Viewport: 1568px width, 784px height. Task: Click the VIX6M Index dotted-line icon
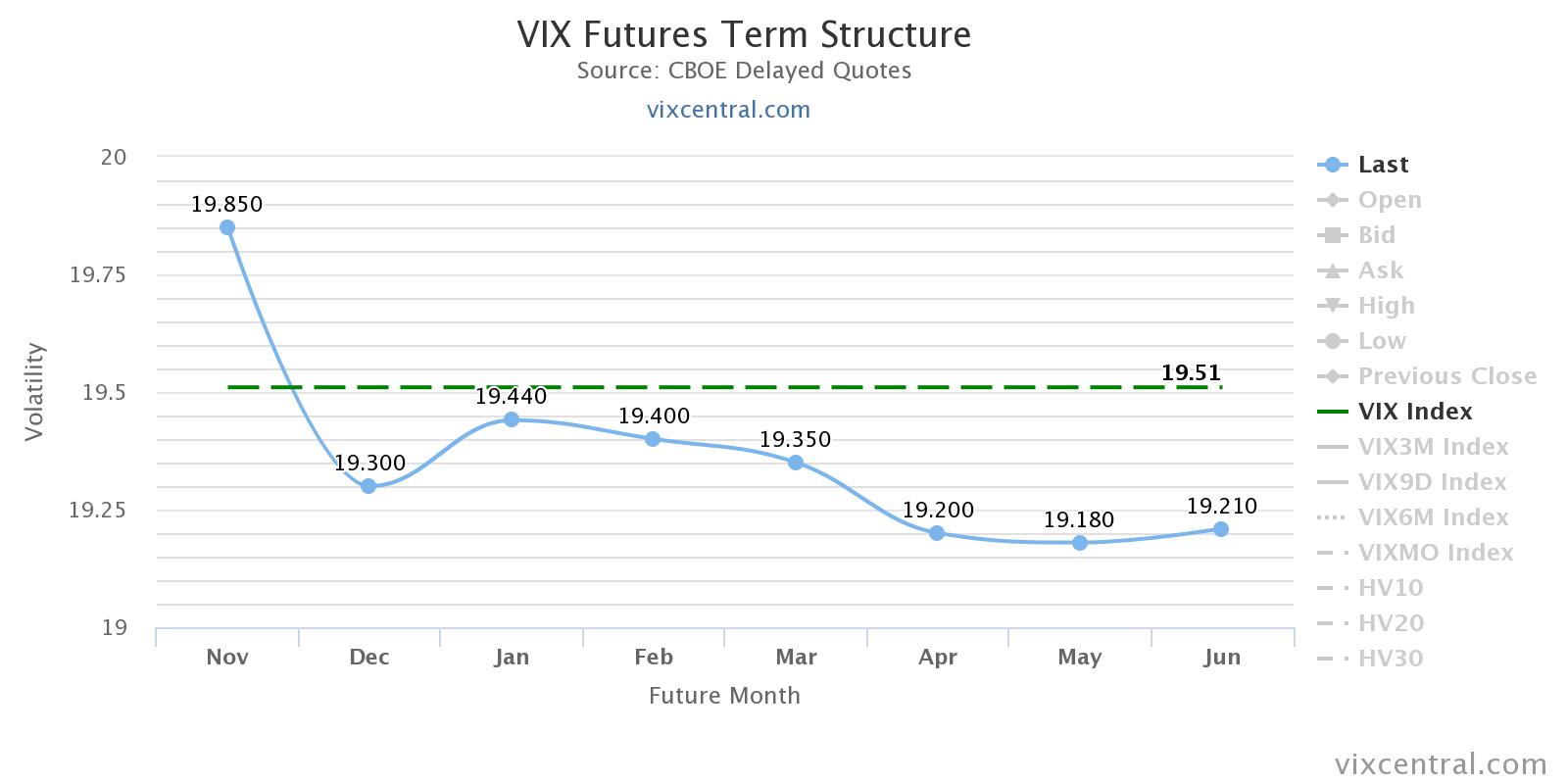pyautogui.click(x=1333, y=517)
